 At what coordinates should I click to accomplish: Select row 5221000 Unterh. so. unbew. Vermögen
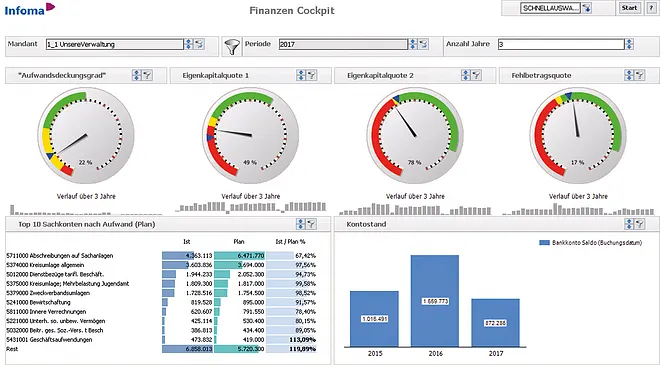coord(161,321)
